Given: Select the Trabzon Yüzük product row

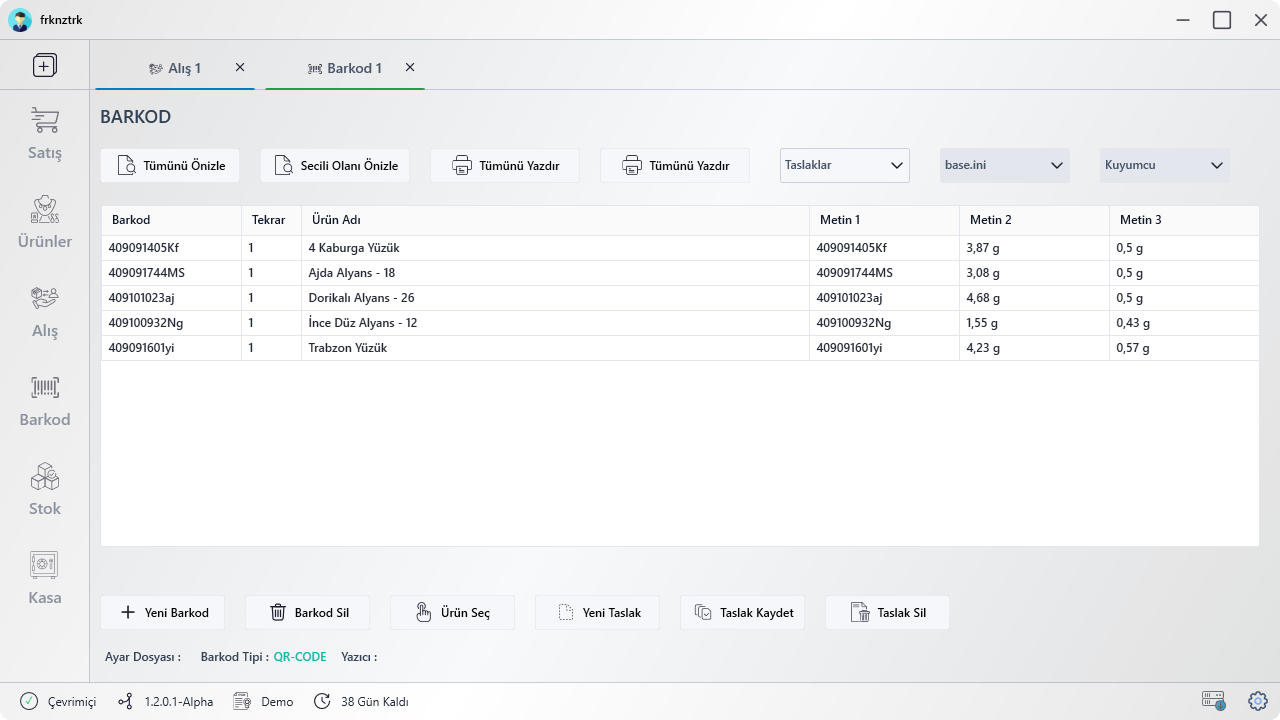Looking at the screenshot, I should [680, 348].
